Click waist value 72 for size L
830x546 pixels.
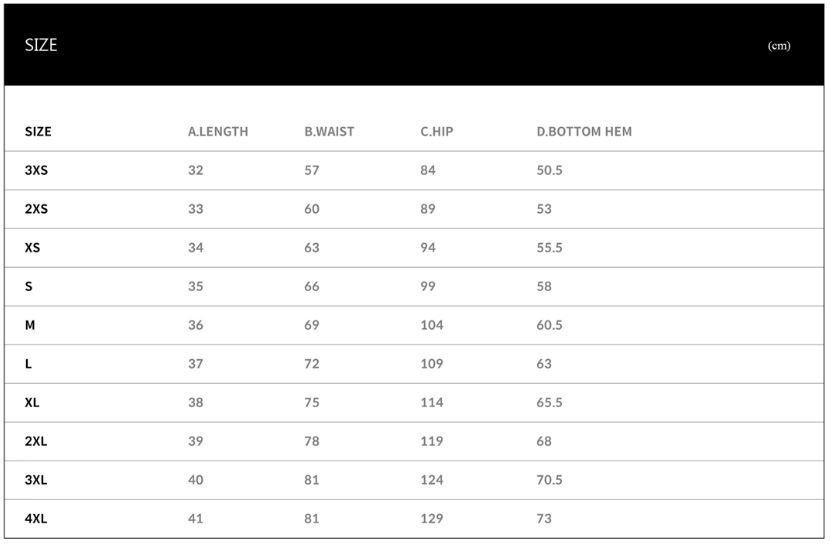pyautogui.click(x=311, y=363)
